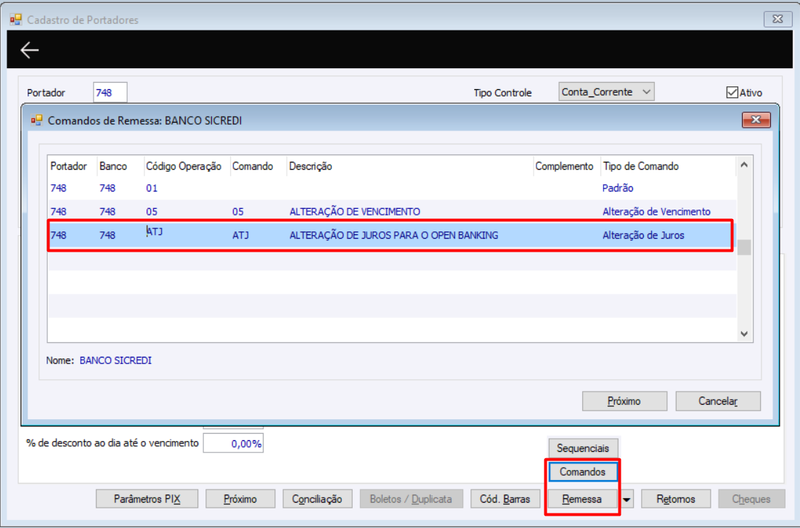Click the Cód. Barras button
This screenshot has height=528, width=800.
pyautogui.click(x=505, y=499)
